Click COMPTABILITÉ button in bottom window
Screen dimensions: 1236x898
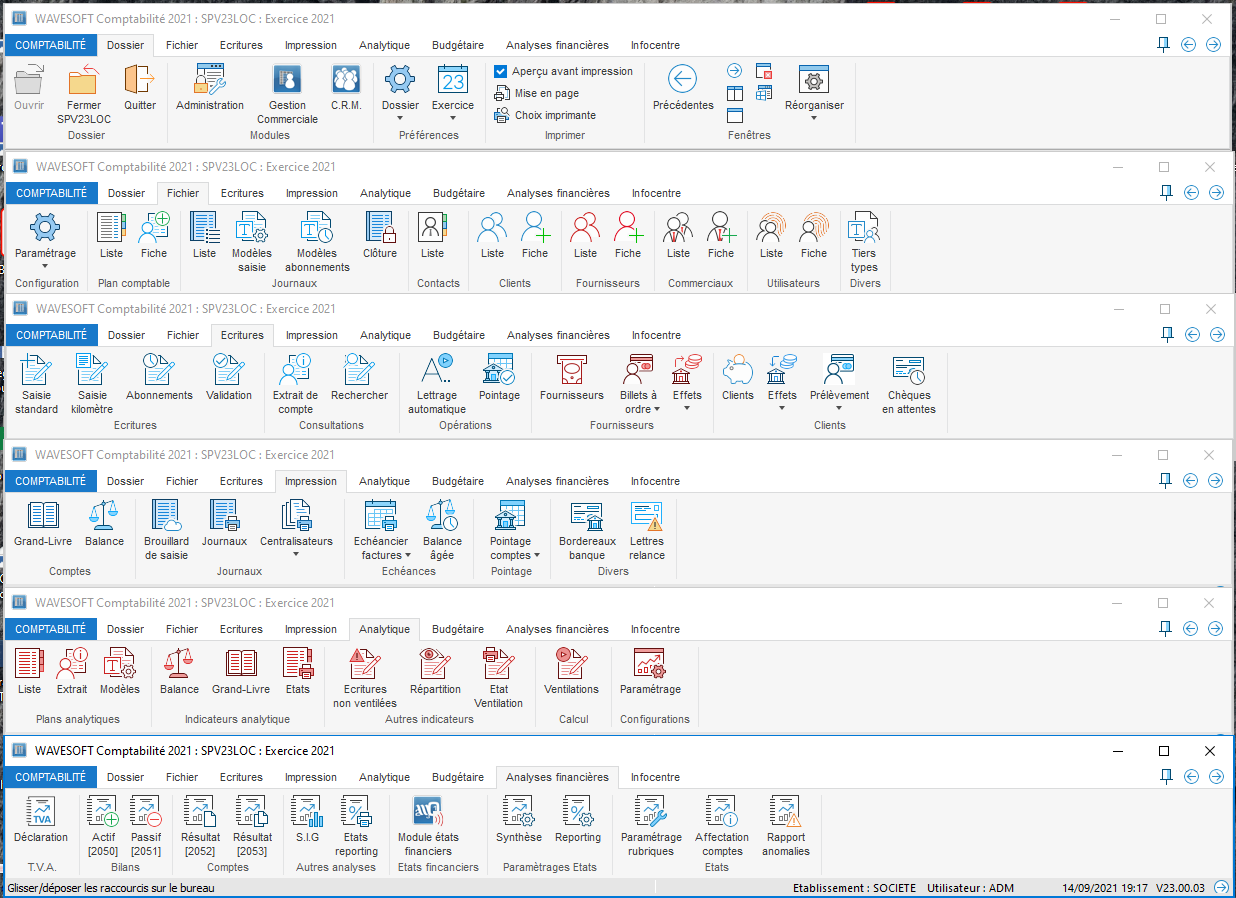(51, 777)
